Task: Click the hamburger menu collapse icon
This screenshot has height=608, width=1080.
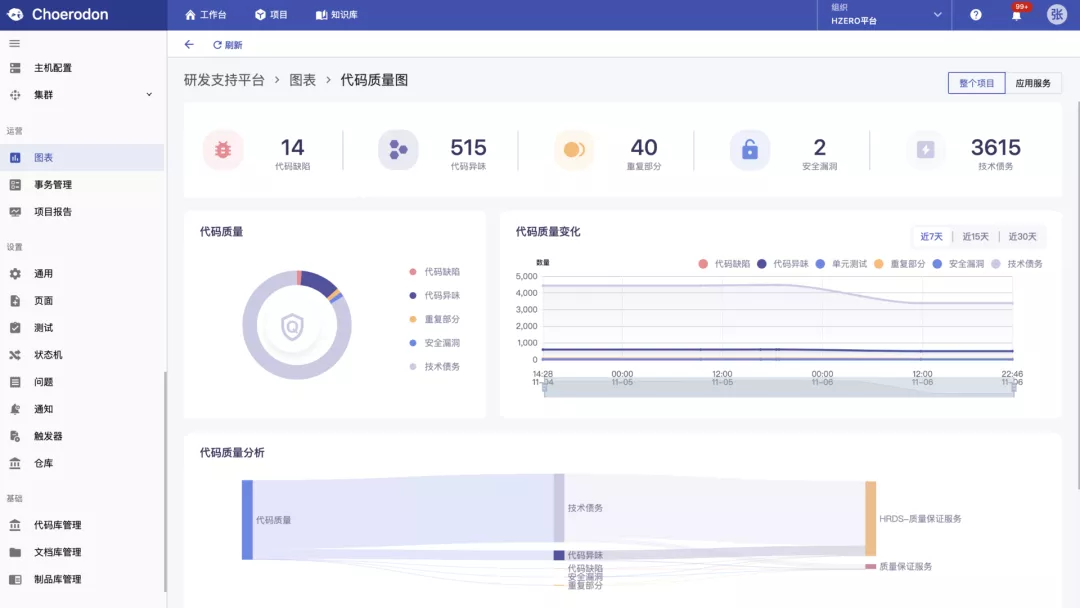Action: [x=14, y=43]
